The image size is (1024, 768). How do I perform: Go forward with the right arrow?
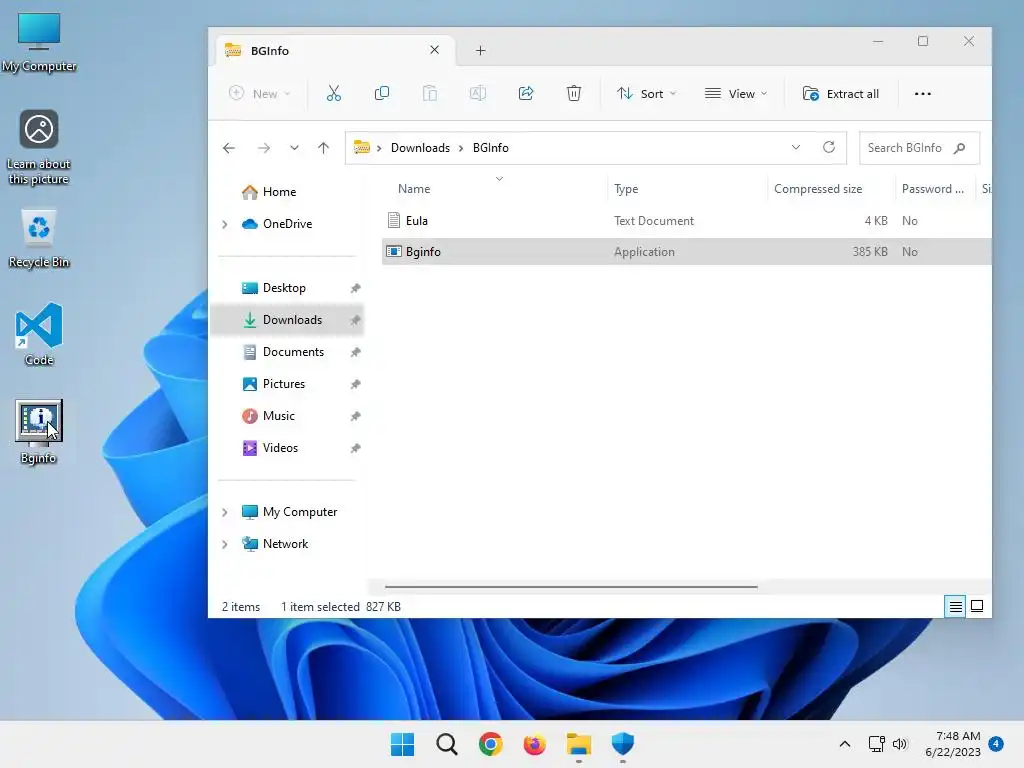[x=264, y=148]
